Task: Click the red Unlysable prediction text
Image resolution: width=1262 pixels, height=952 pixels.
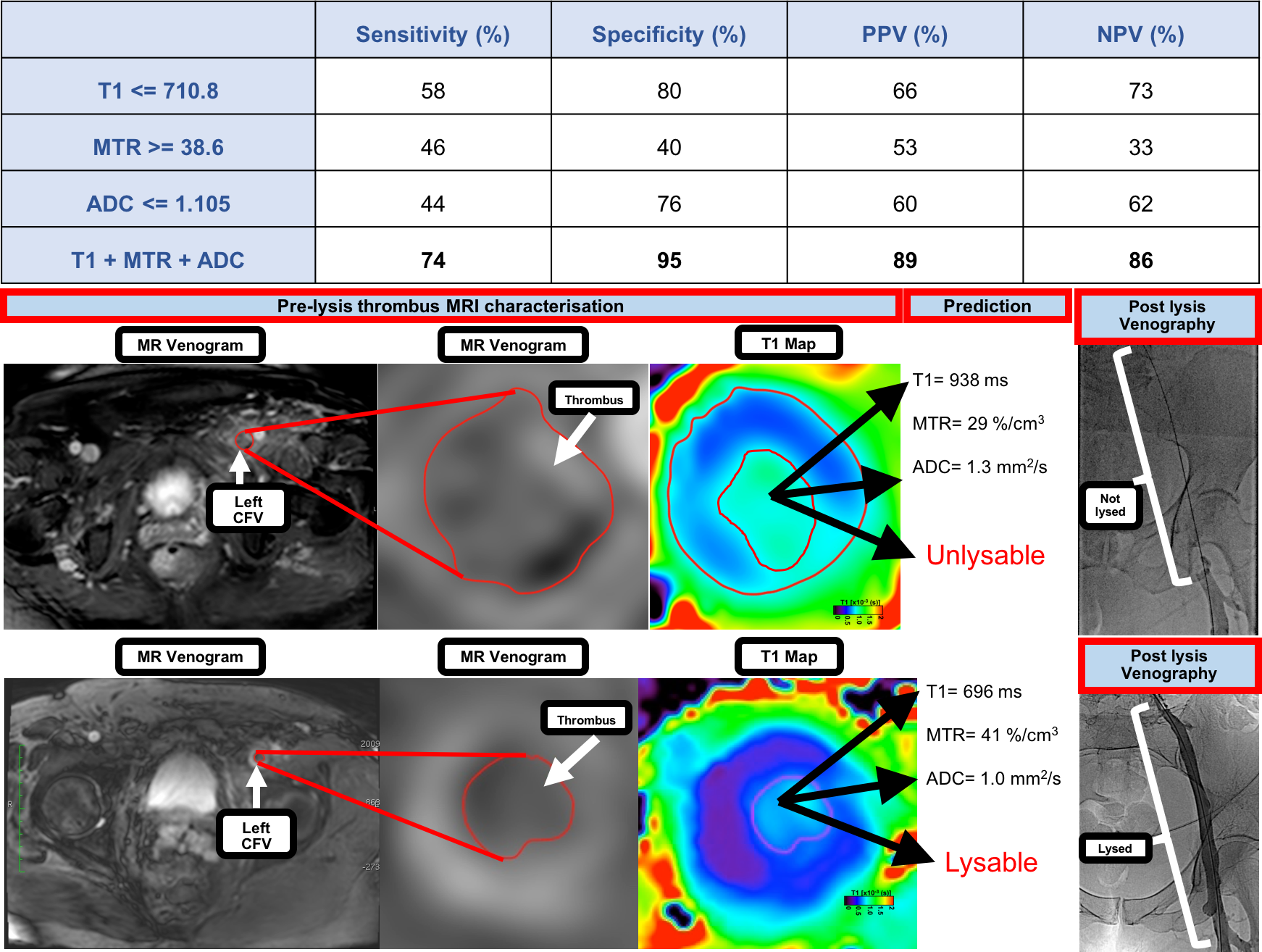Action: 985,555
